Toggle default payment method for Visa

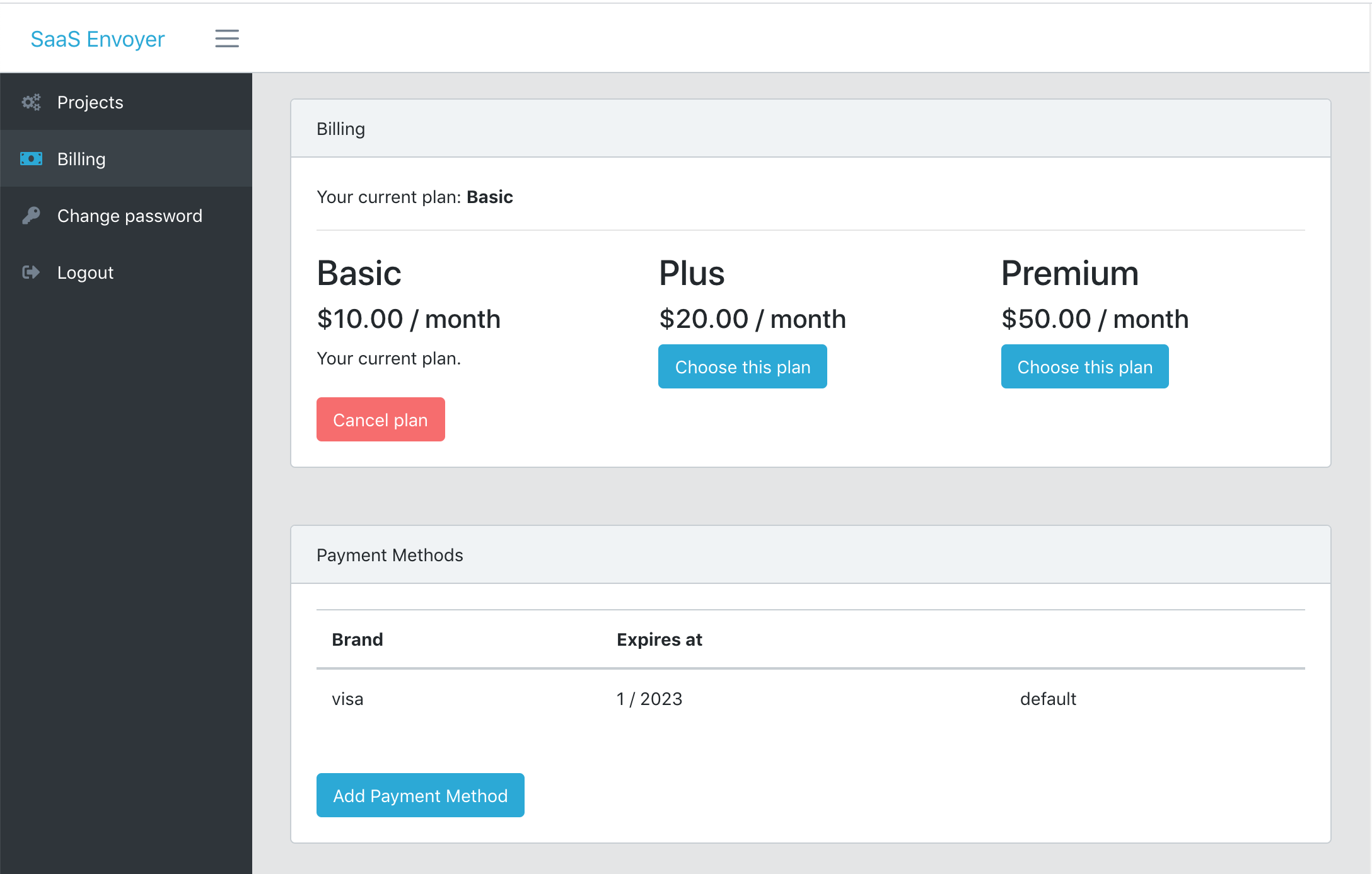pyautogui.click(x=1047, y=698)
